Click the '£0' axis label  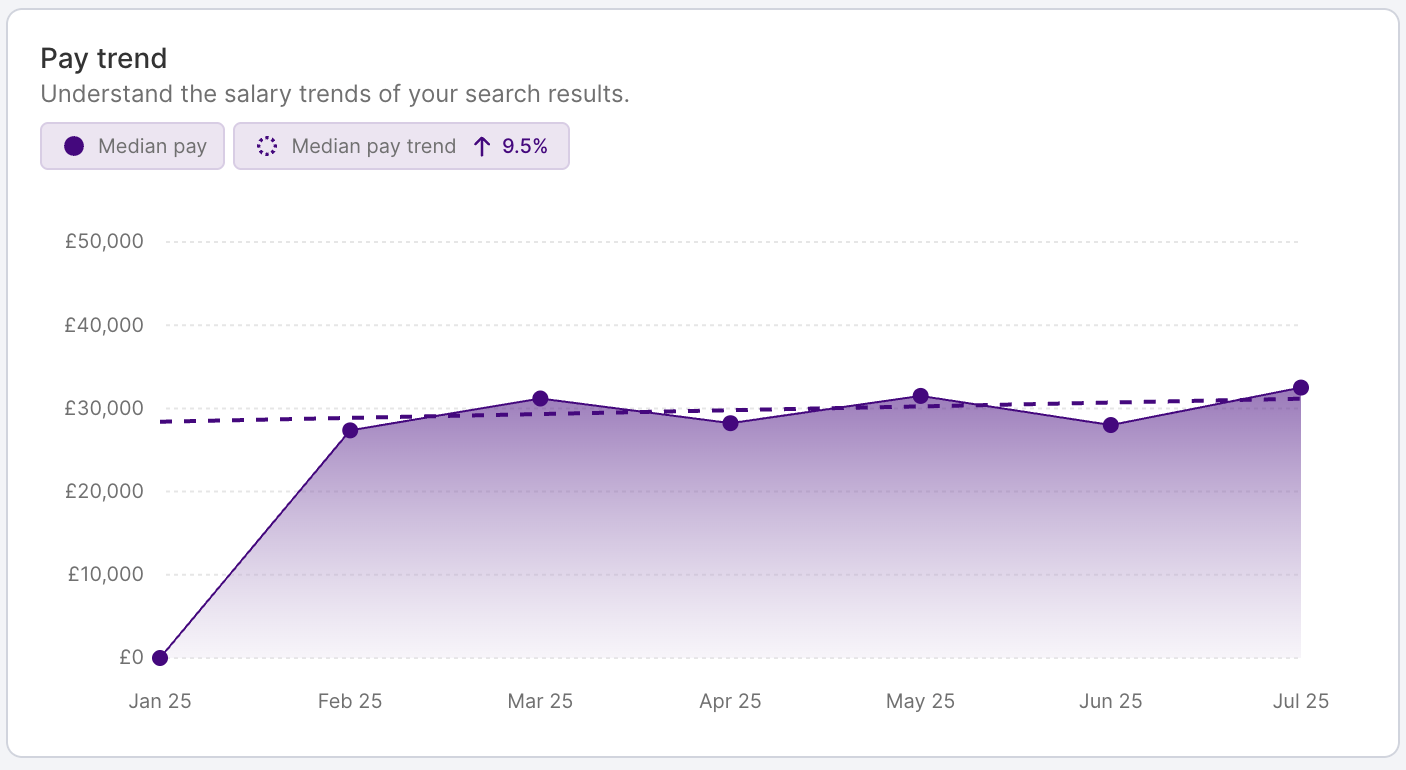click(x=131, y=657)
